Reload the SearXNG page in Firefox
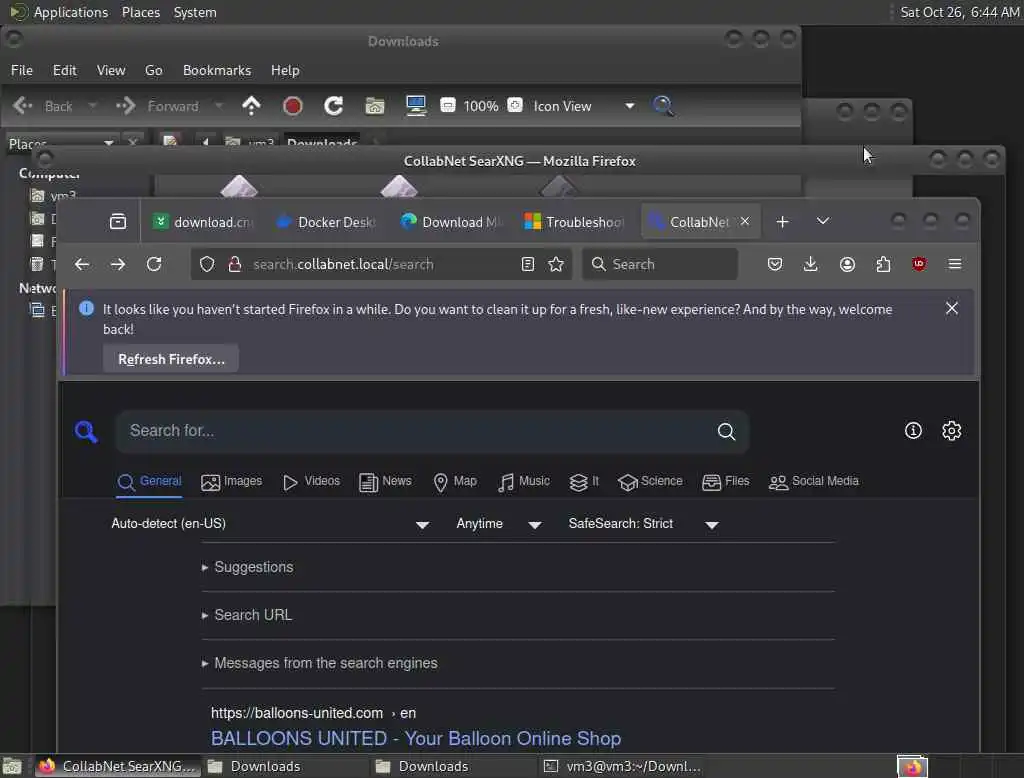 tap(154, 264)
